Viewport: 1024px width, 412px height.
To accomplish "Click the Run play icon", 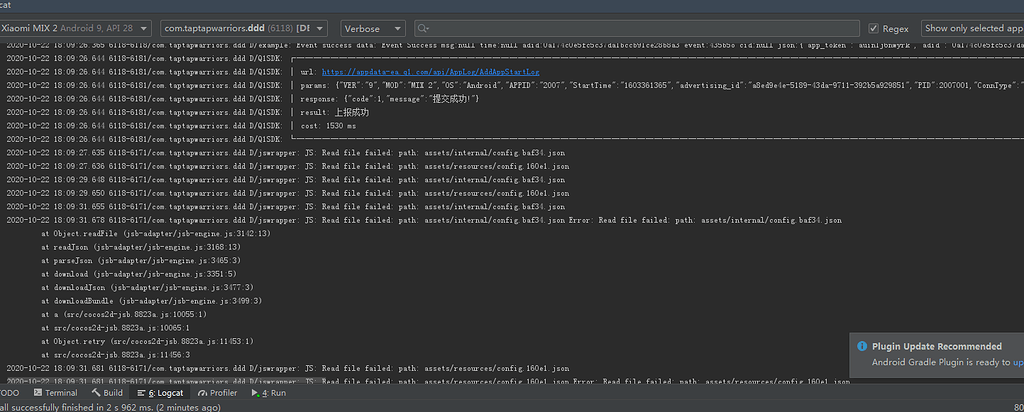I will 253,393.
